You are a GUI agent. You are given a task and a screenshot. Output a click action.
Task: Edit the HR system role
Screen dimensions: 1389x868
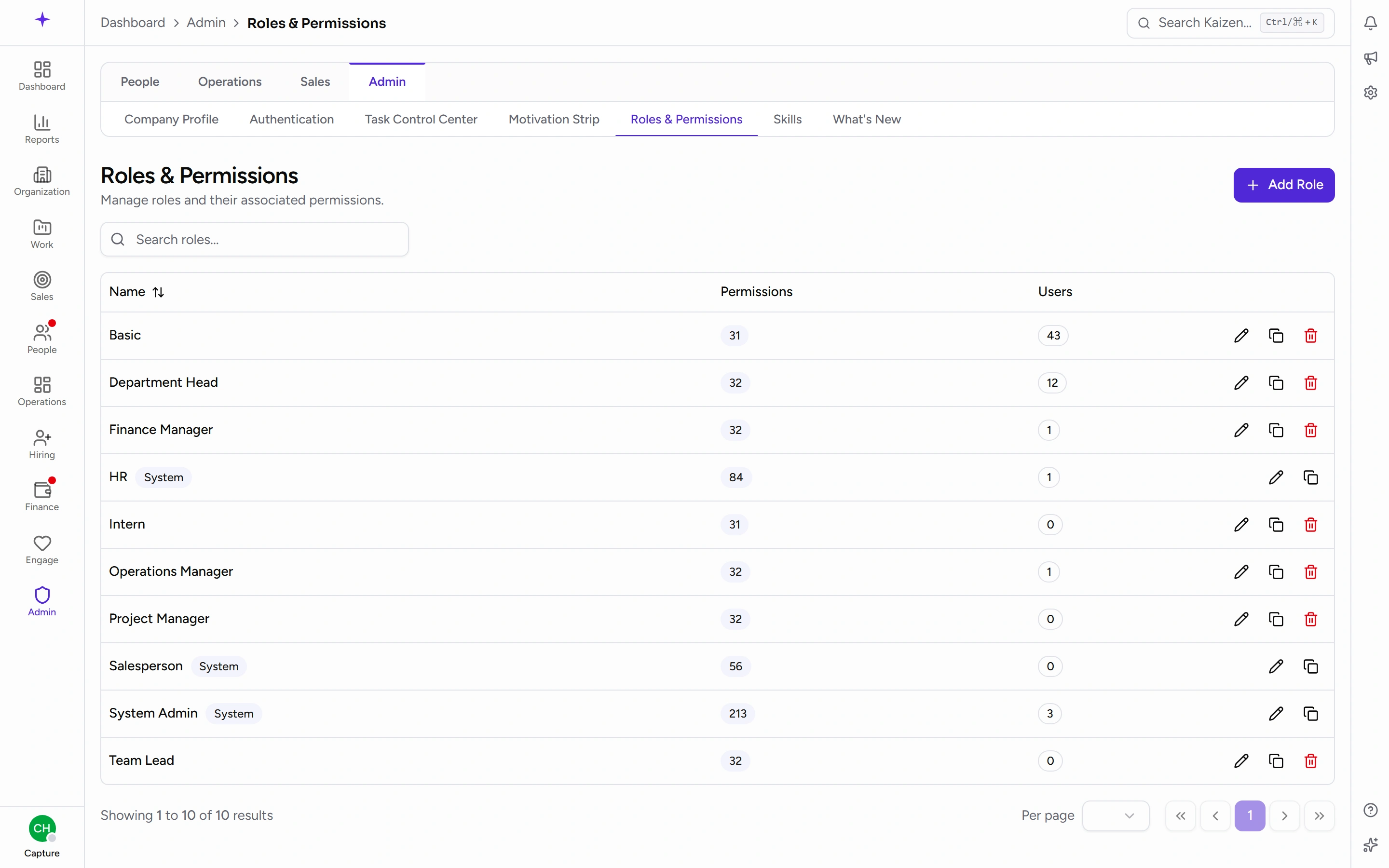pyautogui.click(x=1275, y=477)
